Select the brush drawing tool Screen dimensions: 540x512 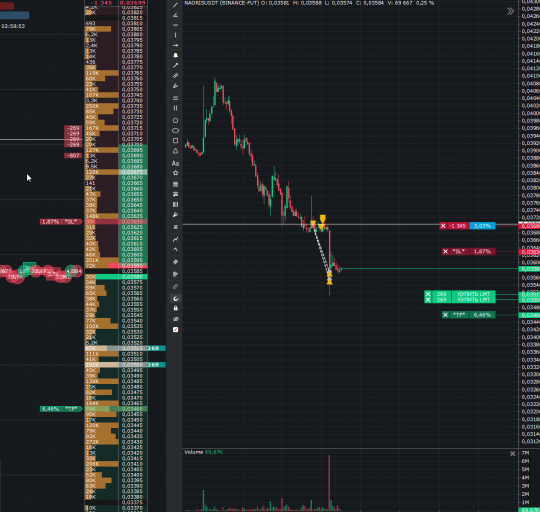(x=175, y=85)
